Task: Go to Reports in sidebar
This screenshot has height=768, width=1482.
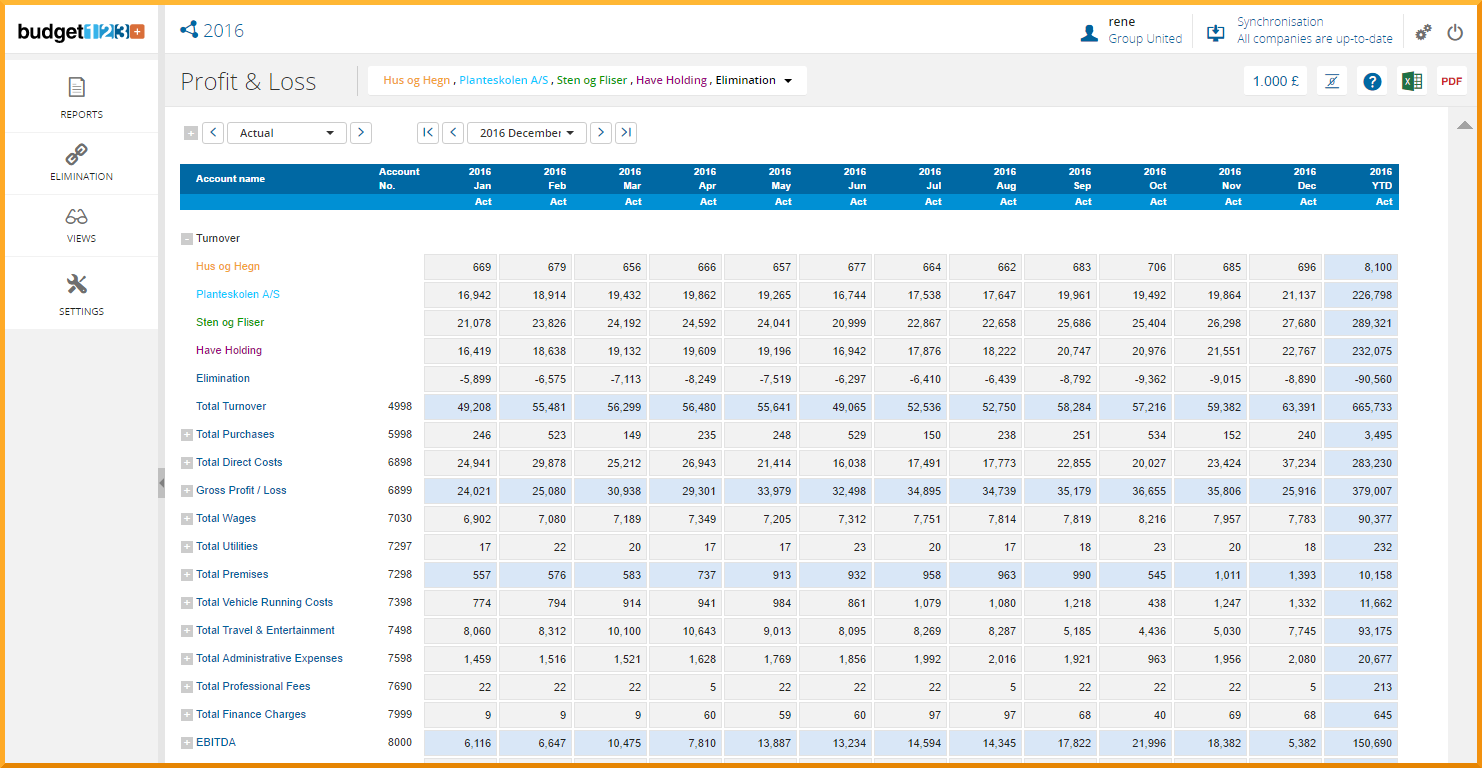Action: [x=81, y=98]
